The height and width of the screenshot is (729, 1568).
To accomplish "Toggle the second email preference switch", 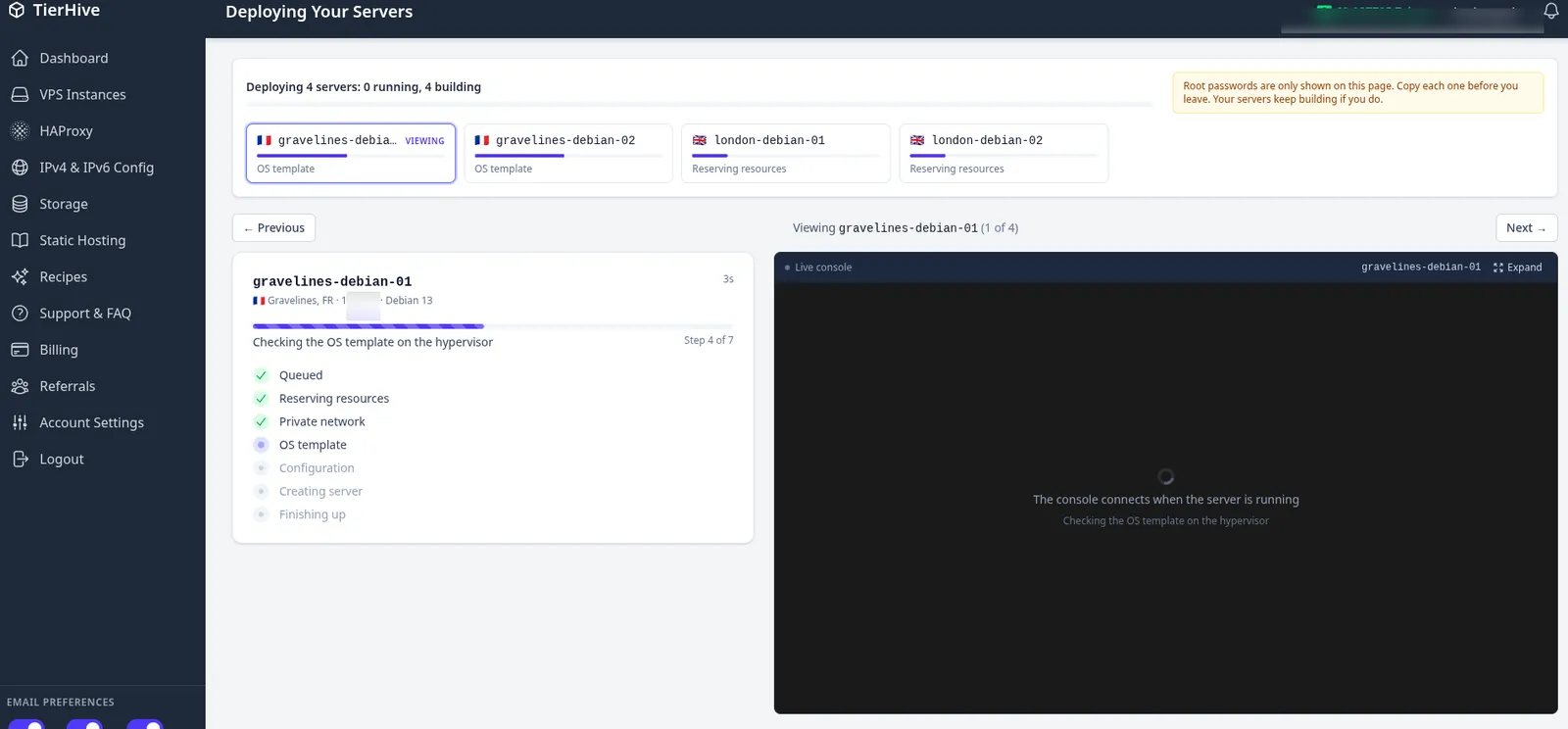I will click(85, 724).
